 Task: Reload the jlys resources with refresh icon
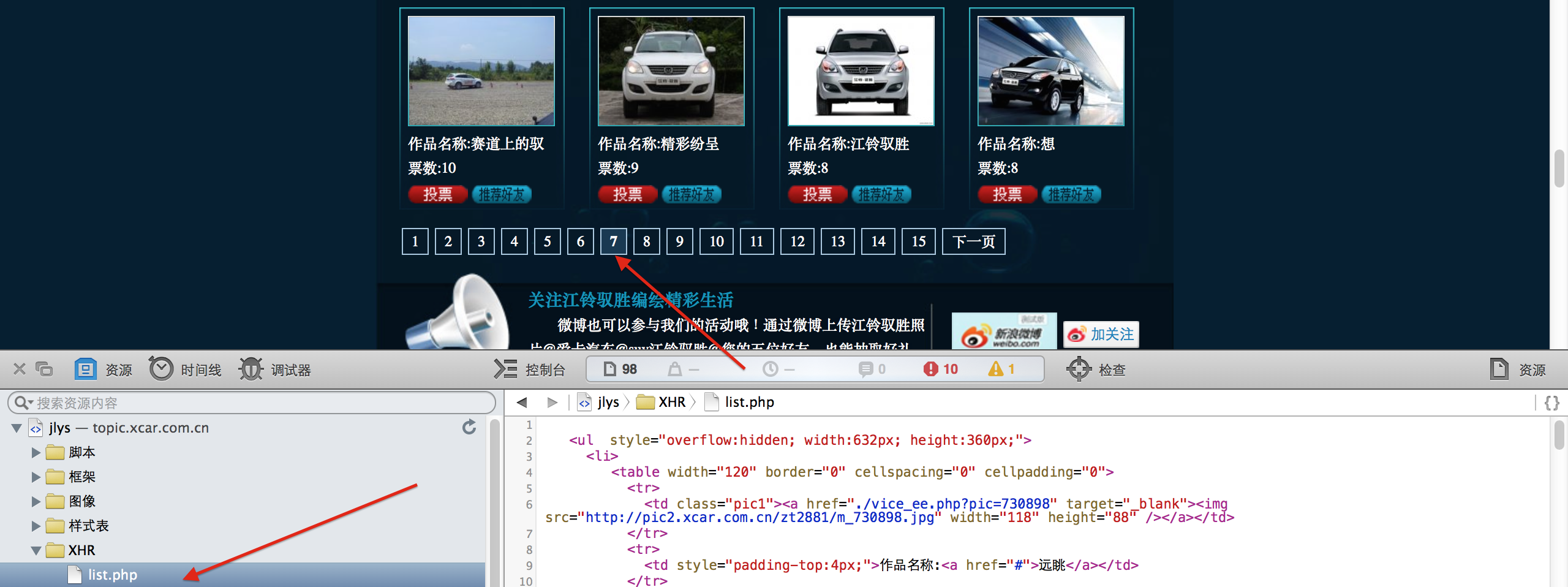[x=469, y=427]
